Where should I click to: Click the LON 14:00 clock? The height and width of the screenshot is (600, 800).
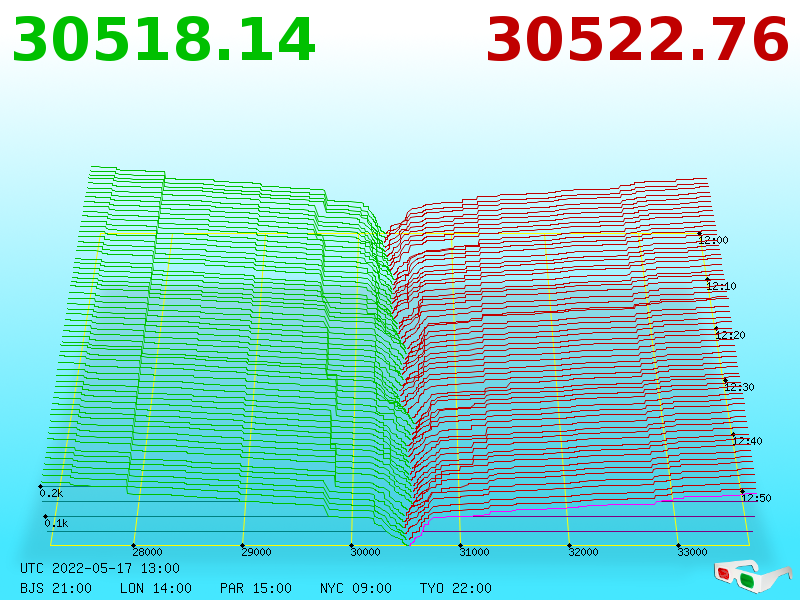point(156,588)
